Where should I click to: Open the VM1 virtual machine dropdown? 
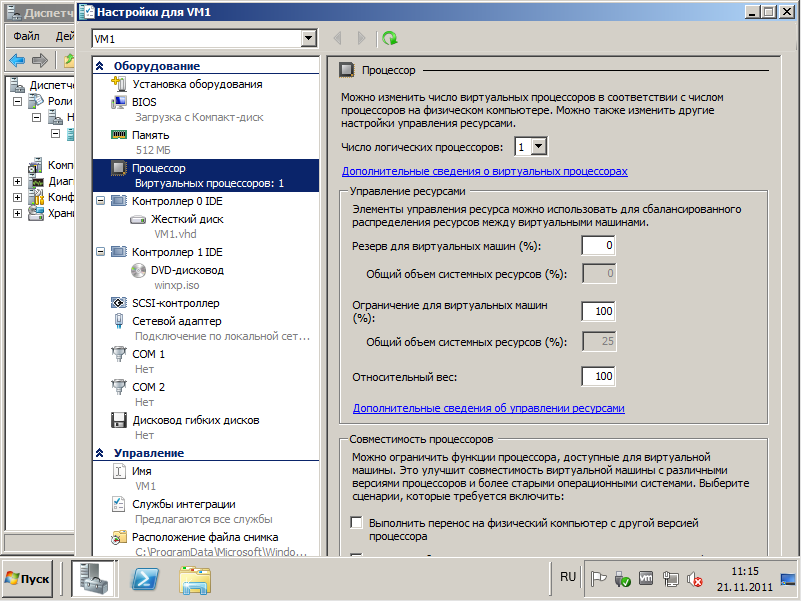click(x=308, y=38)
